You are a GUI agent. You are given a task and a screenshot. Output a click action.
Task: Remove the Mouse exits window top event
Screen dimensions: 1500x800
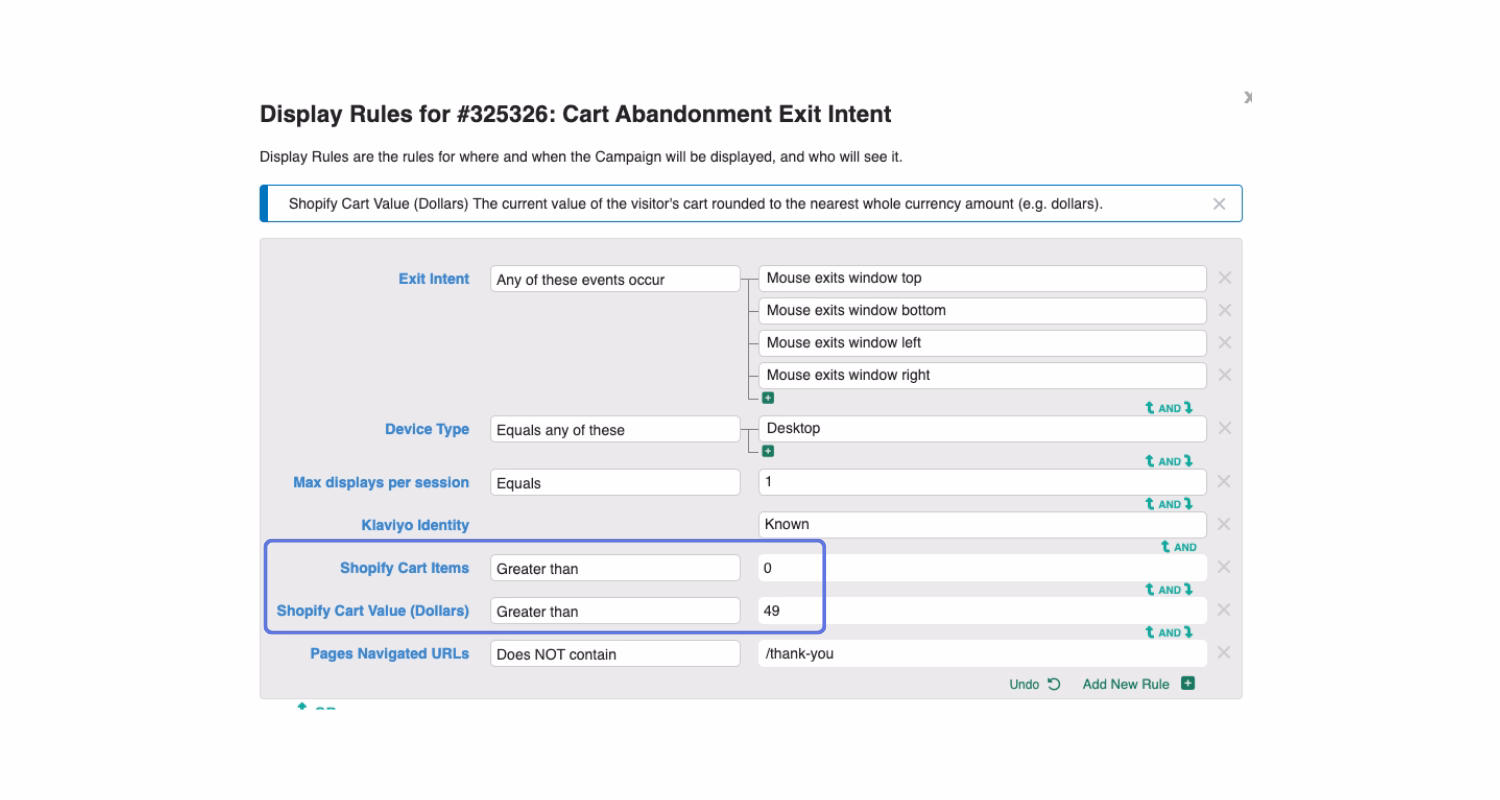click(1224, 278)
